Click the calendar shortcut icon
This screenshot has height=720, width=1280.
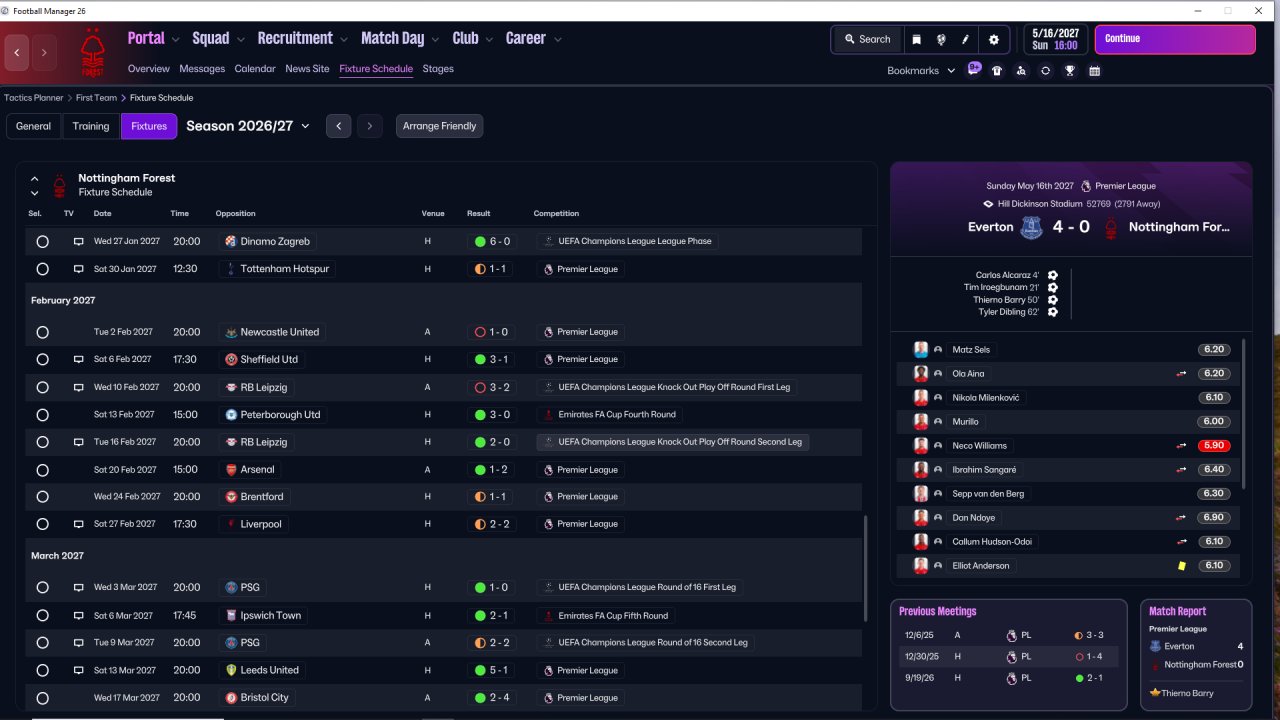[x=1095, y=71]
